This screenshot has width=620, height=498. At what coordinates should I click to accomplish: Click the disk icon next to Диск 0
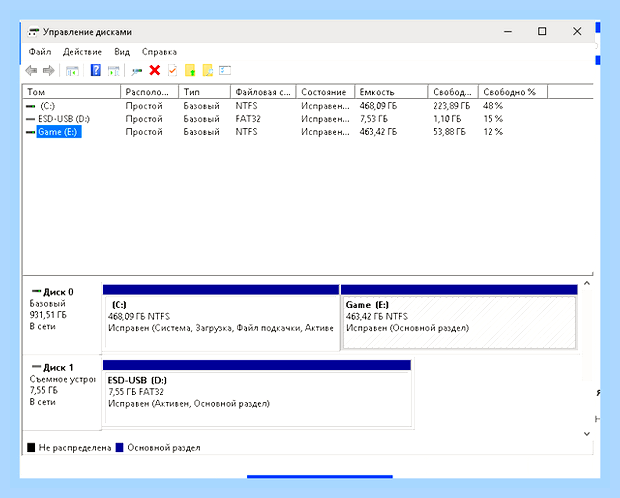click(37, 291)
